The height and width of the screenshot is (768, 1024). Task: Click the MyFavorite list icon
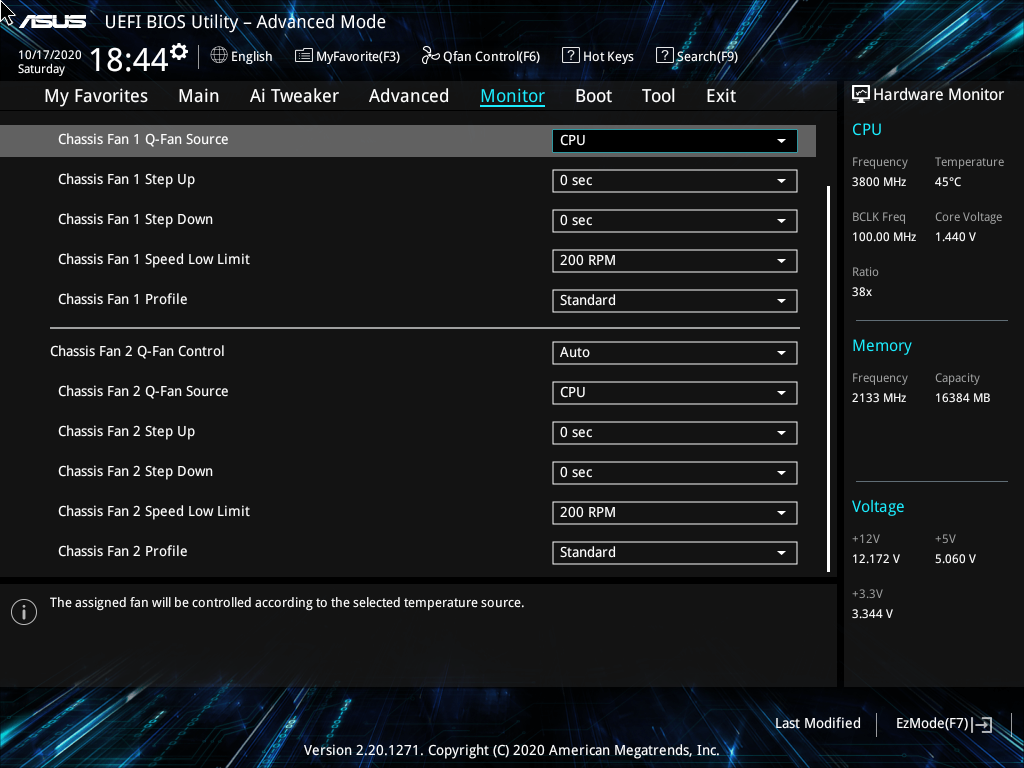coord(304,56)
